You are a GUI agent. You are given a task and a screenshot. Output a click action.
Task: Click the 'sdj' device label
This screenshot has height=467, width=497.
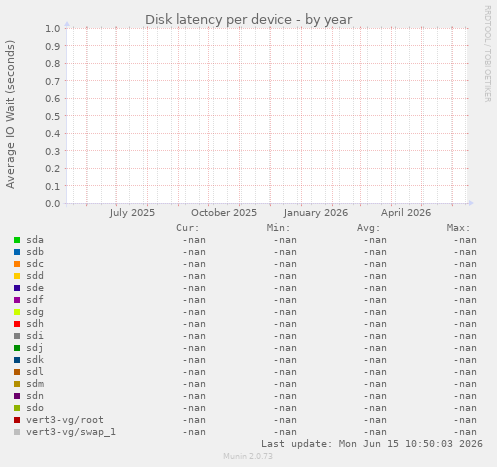[x=35, y=348]
